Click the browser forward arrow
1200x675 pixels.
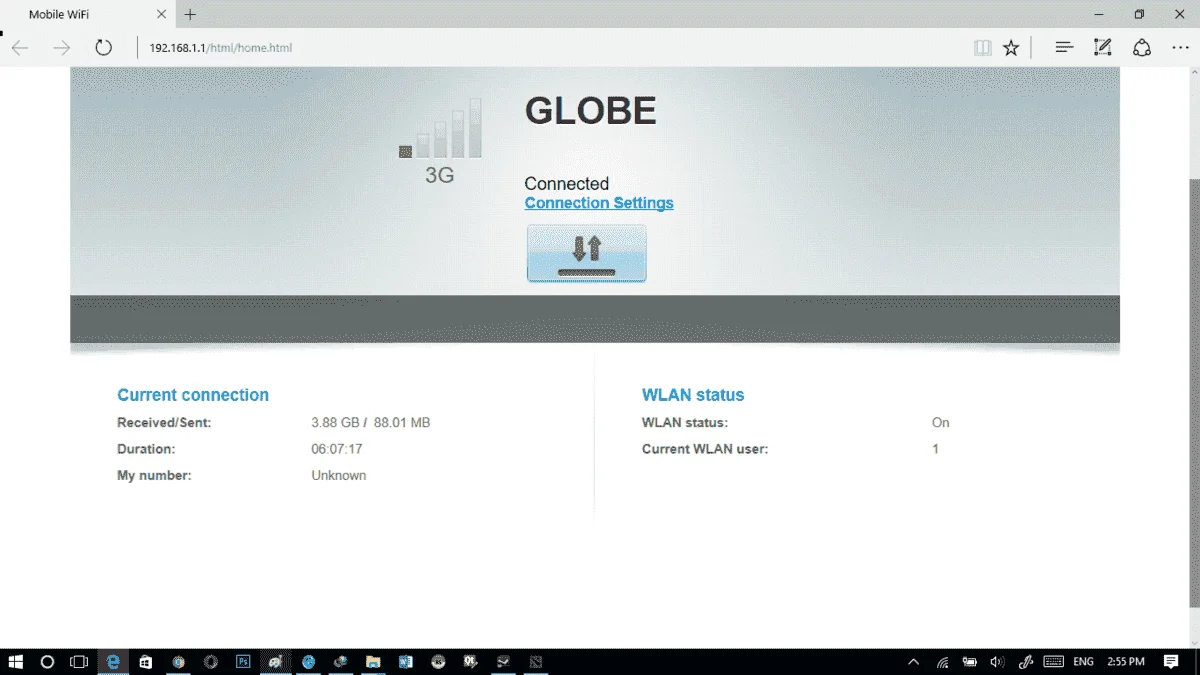point(62,47)
